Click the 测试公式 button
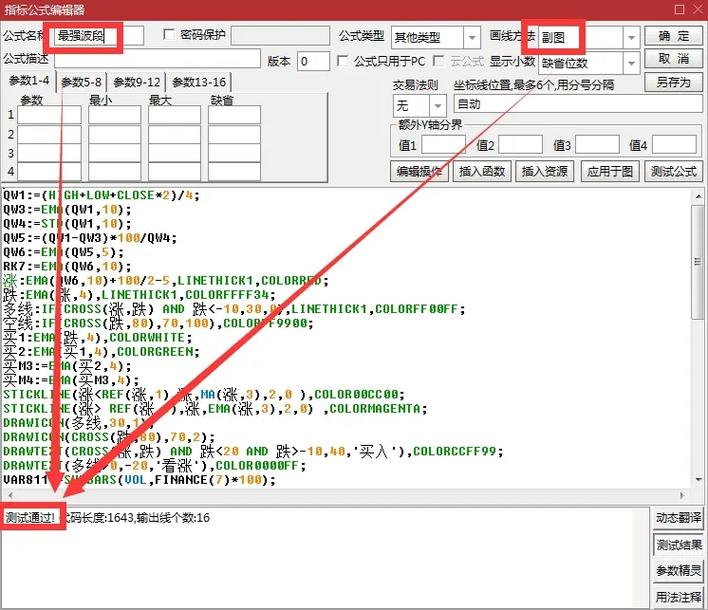Image resolution: width=708 pixels, height=610 pixels. click(x=674, y=171)
